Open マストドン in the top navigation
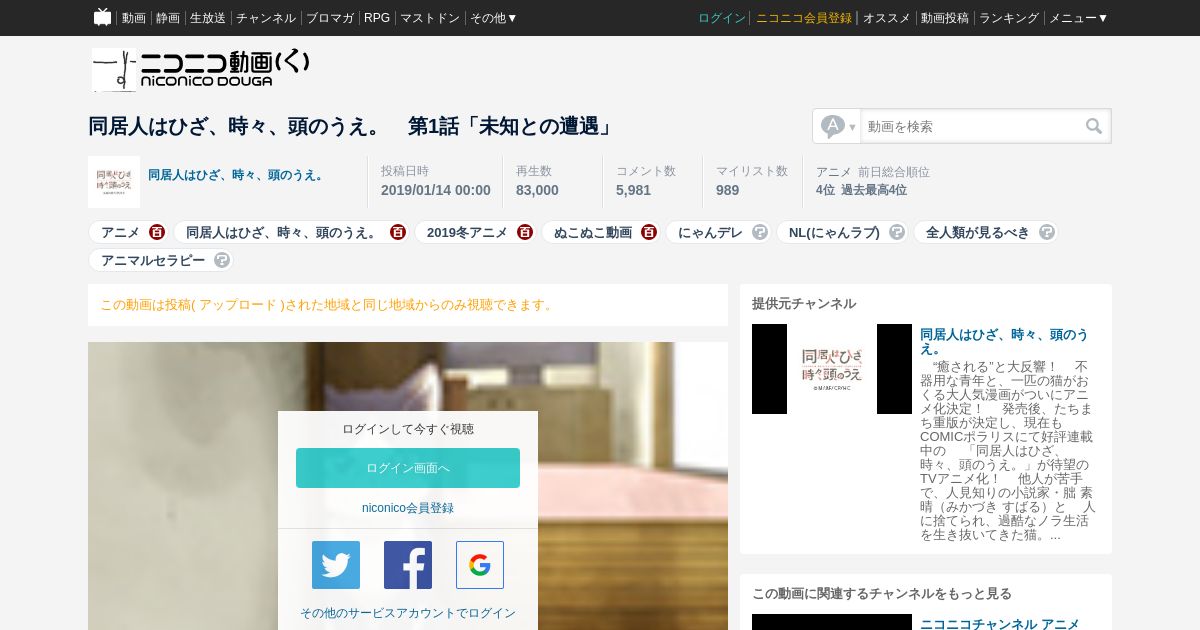 pyautogui.click(x=430, y=18)
